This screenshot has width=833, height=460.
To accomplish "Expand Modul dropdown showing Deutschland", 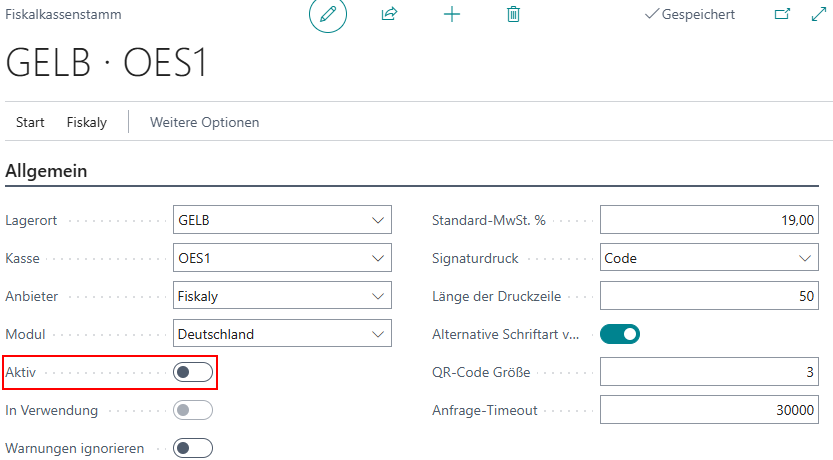I will pyautogui.click(x=378, y=334).
